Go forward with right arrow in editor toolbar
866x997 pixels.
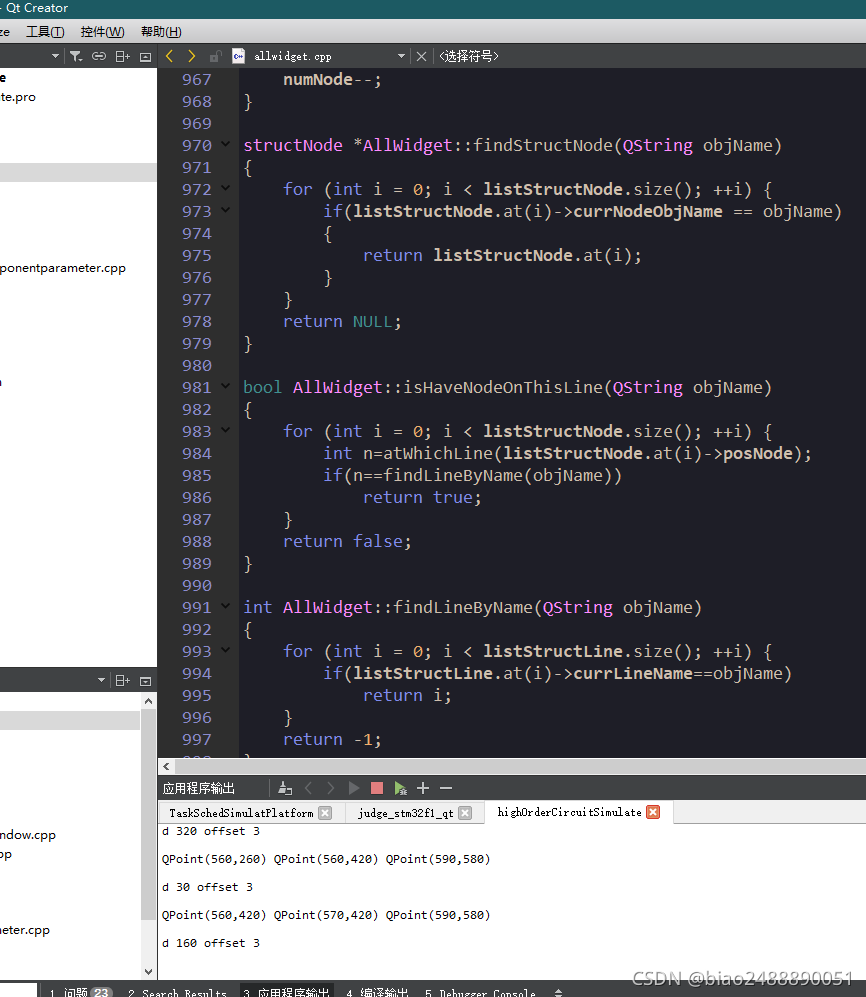click(x=191, y=56)
